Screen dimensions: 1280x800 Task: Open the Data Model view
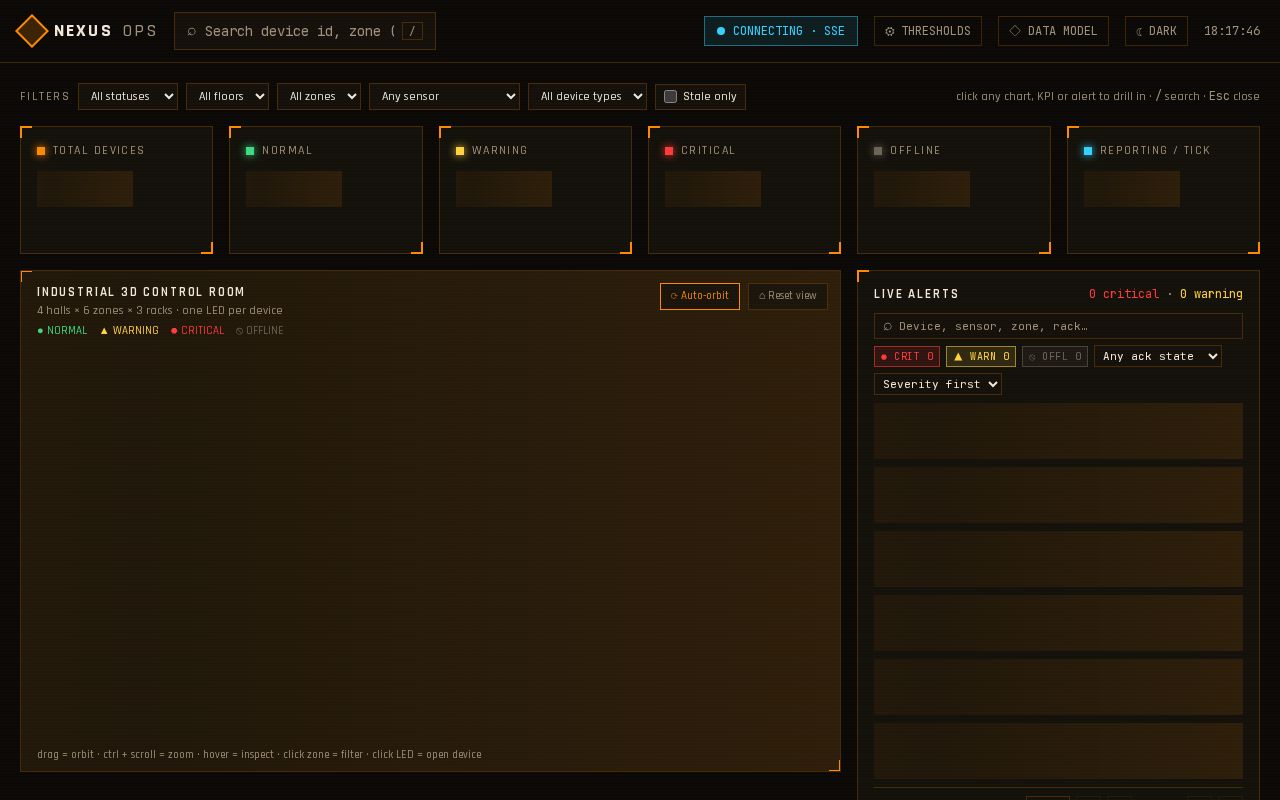(1053, 31)
